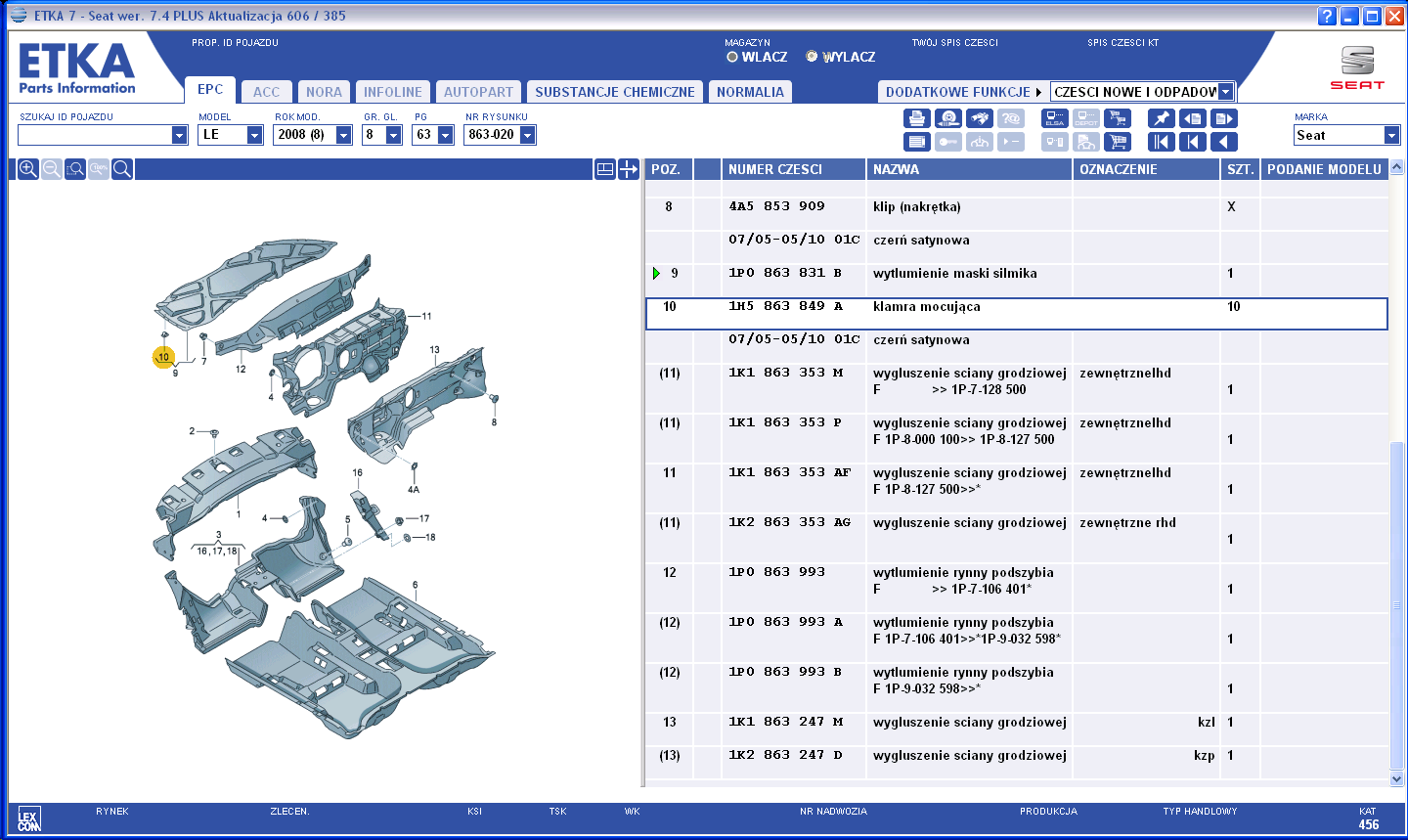The height and width of the screenshot is (840, 1408).
Task: Click the greyed DEPOT icon
Action: (1086, 118)
